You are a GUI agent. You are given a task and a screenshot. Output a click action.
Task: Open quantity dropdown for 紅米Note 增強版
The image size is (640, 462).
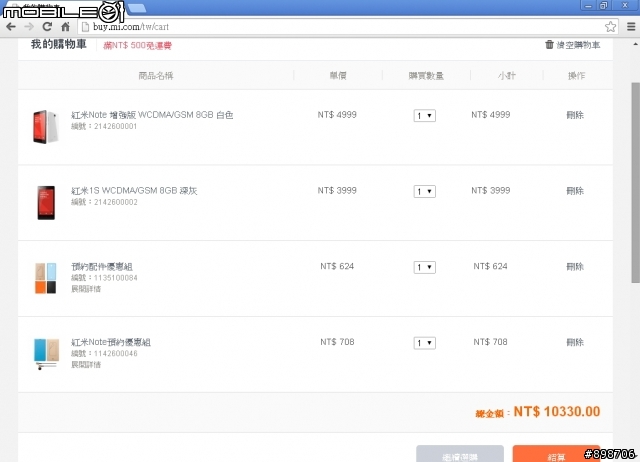click(x=424, y=116)
